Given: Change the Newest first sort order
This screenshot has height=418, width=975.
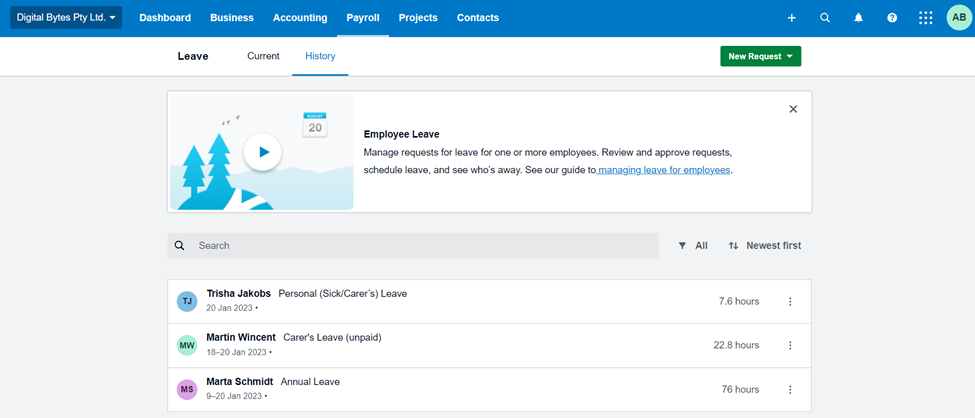Looking at the screenshot, I should click(765, 246).
